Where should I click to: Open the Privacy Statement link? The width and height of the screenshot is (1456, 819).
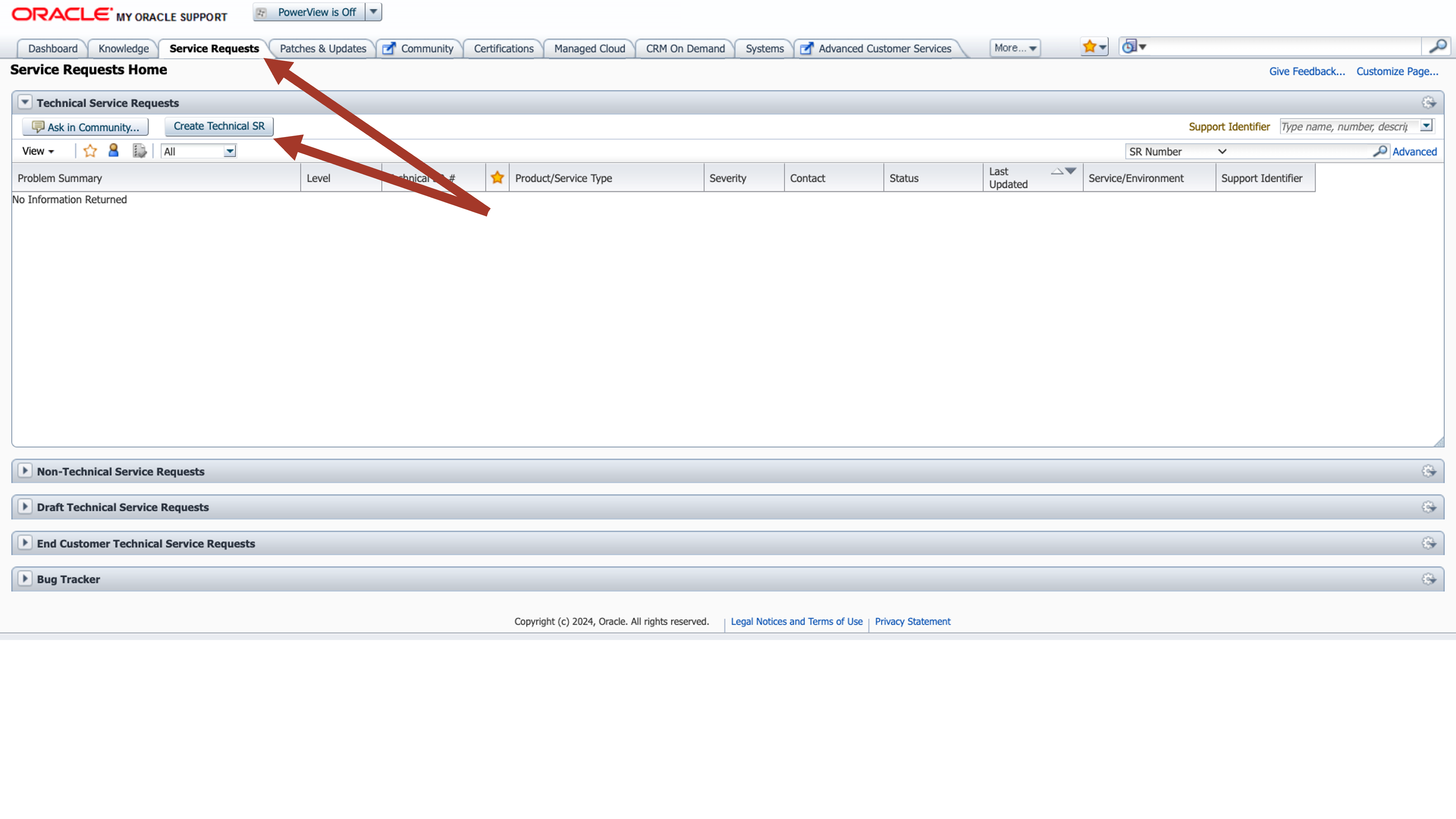[912, 621]
